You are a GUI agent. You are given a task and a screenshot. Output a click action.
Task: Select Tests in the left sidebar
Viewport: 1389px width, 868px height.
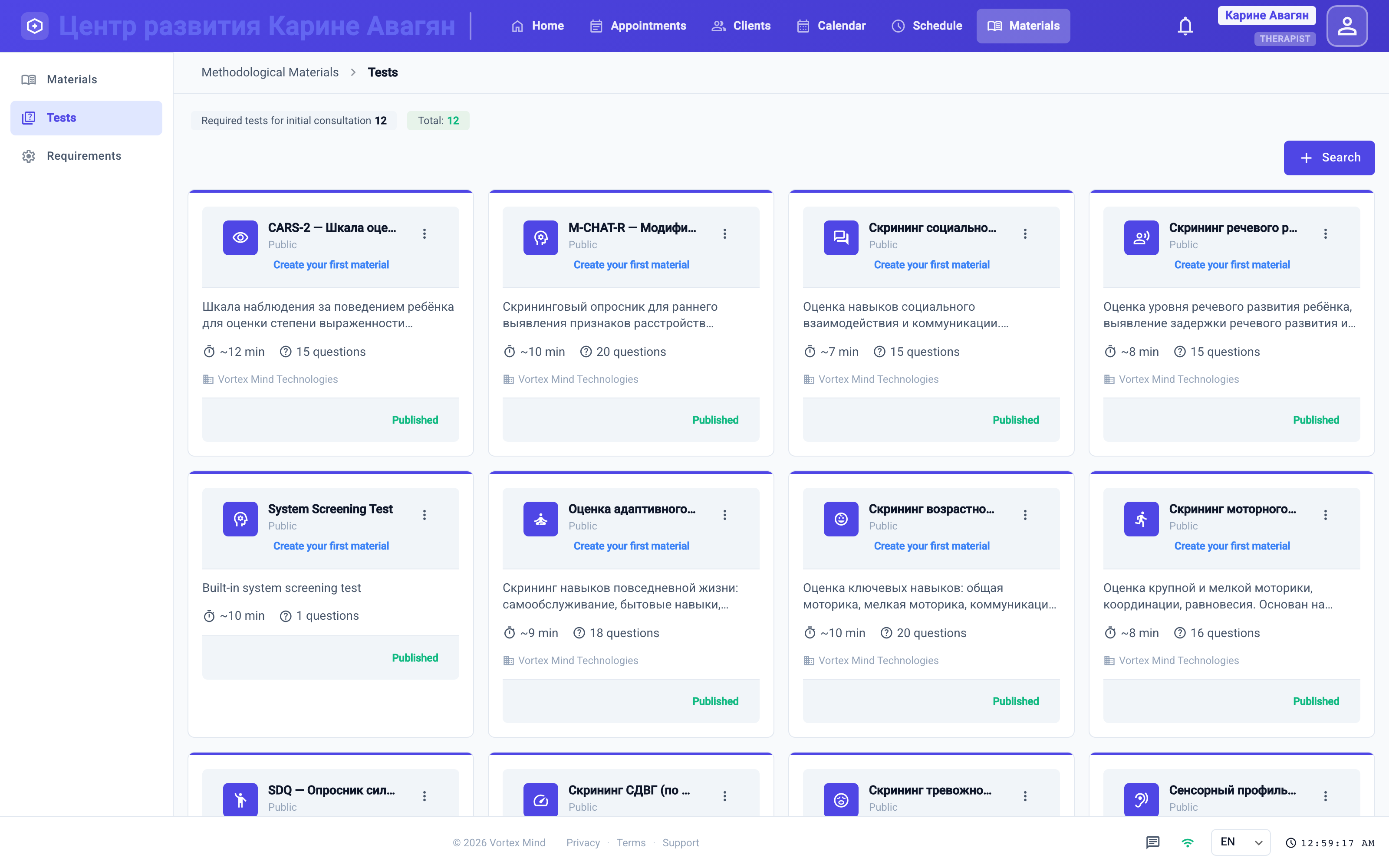[x=86, y=118]
